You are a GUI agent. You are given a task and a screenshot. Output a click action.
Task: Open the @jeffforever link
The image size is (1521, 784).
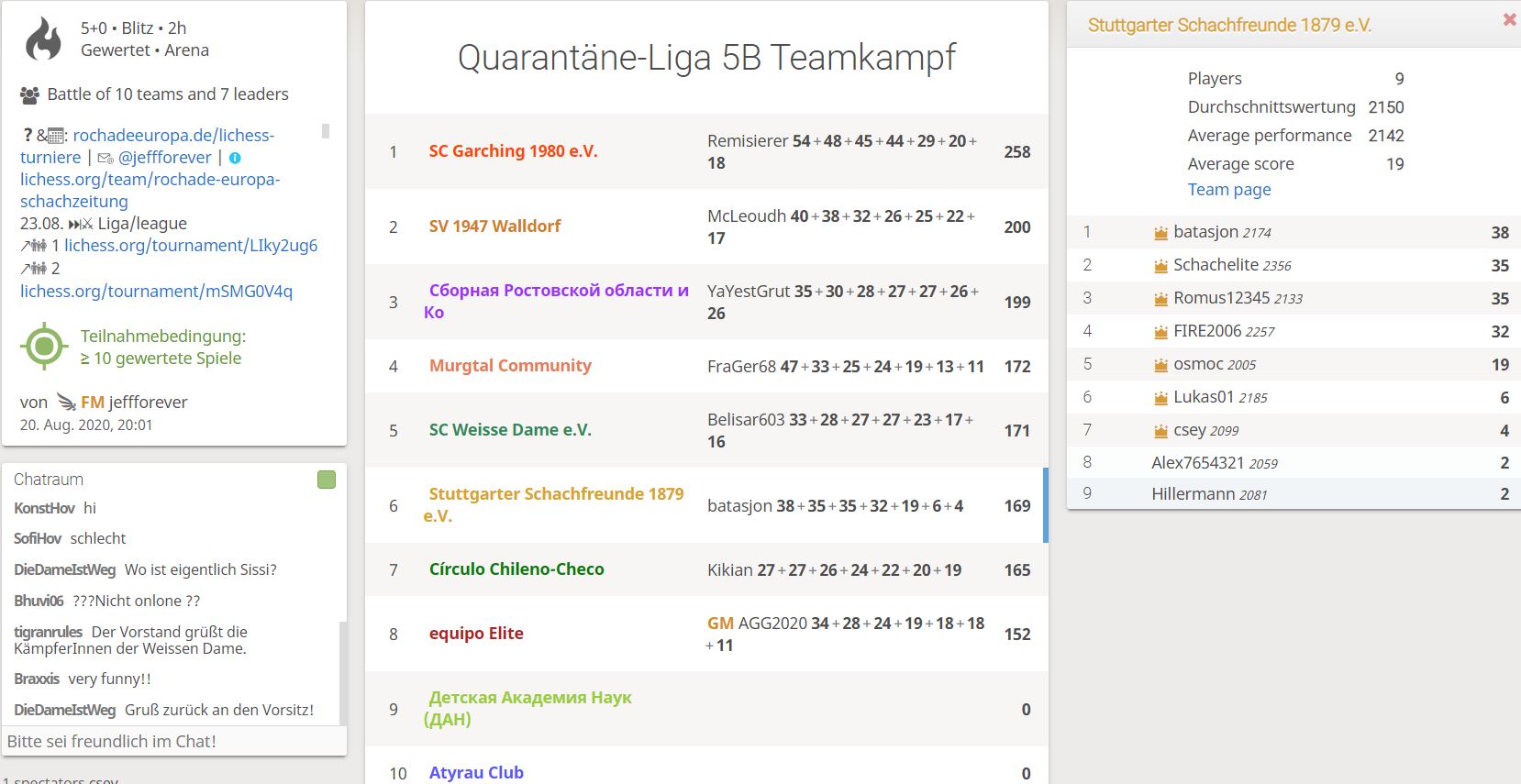[x=165, y=158]
